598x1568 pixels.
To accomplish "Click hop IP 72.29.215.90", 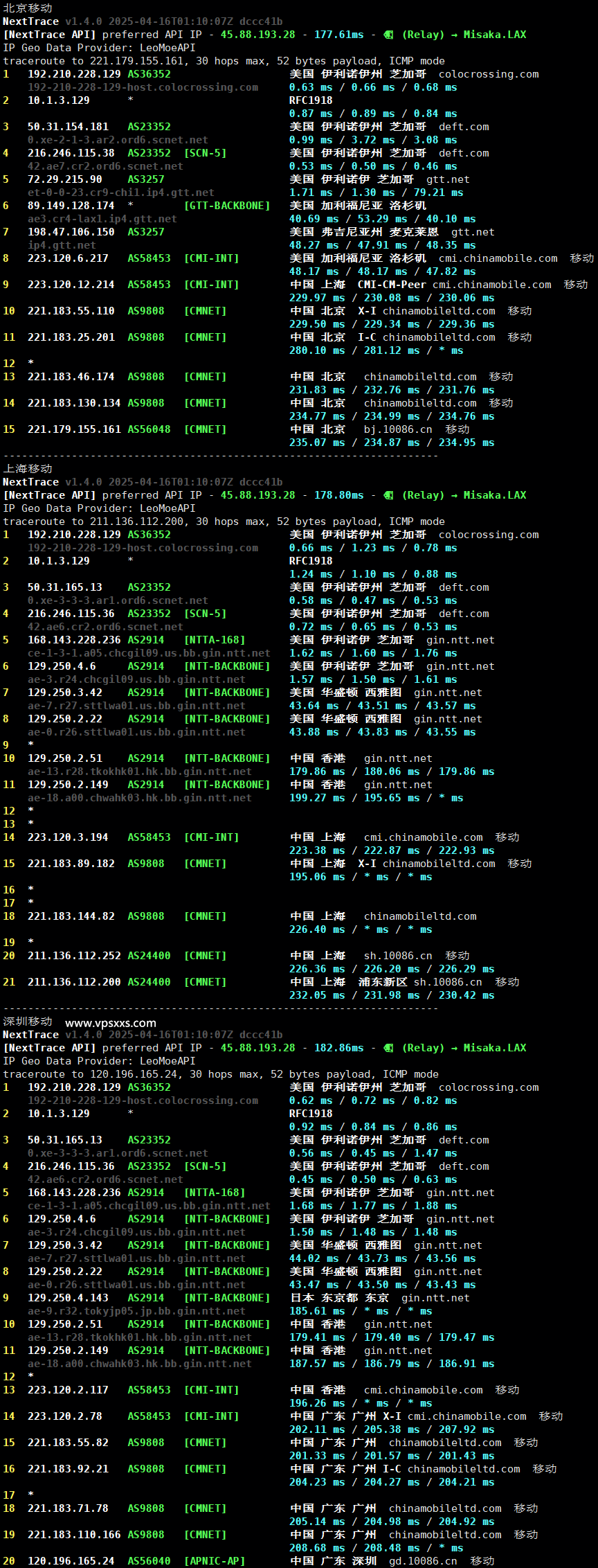I will coord(65,179).
